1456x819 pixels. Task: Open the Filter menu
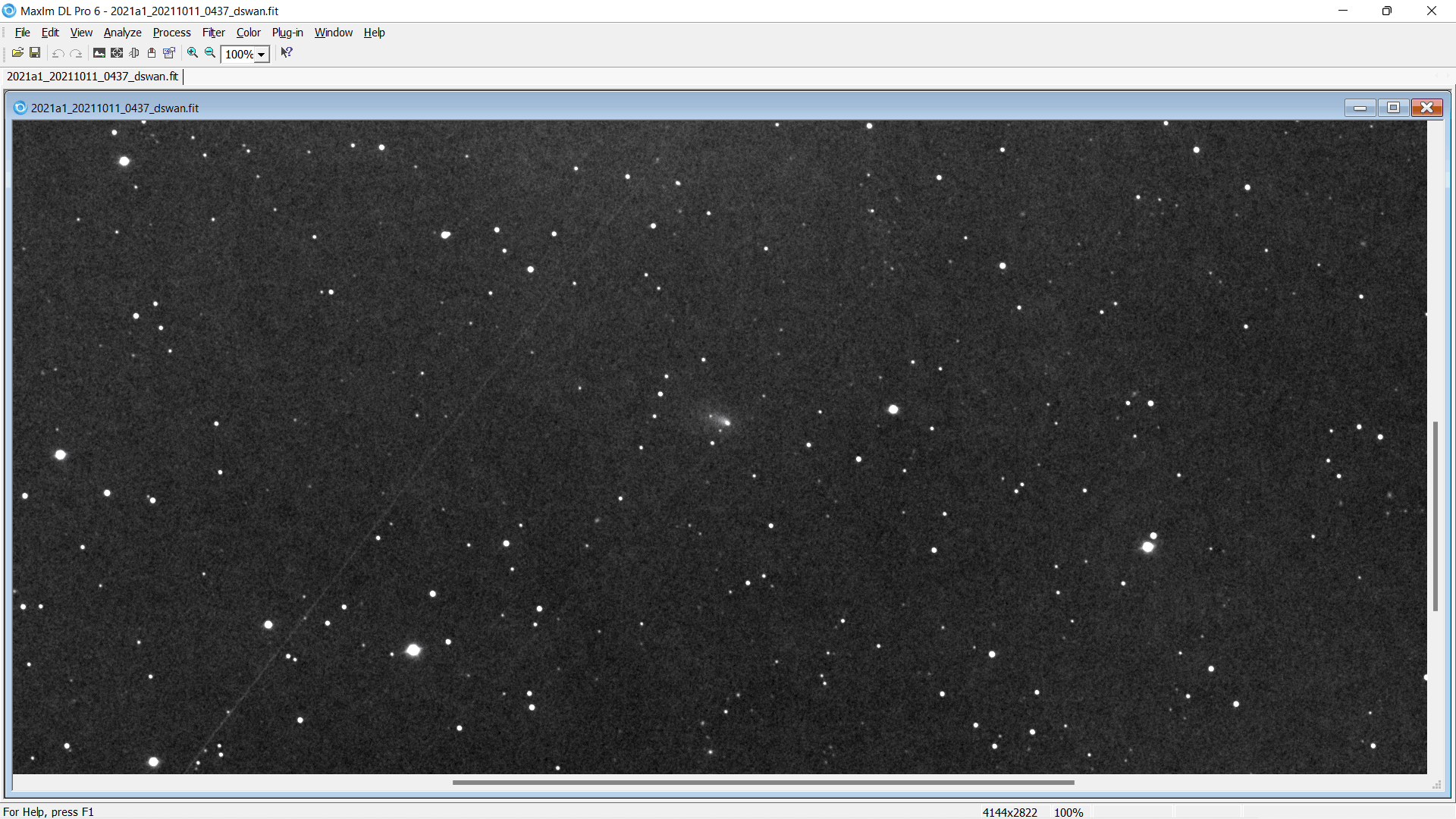(x=214, y=33)
